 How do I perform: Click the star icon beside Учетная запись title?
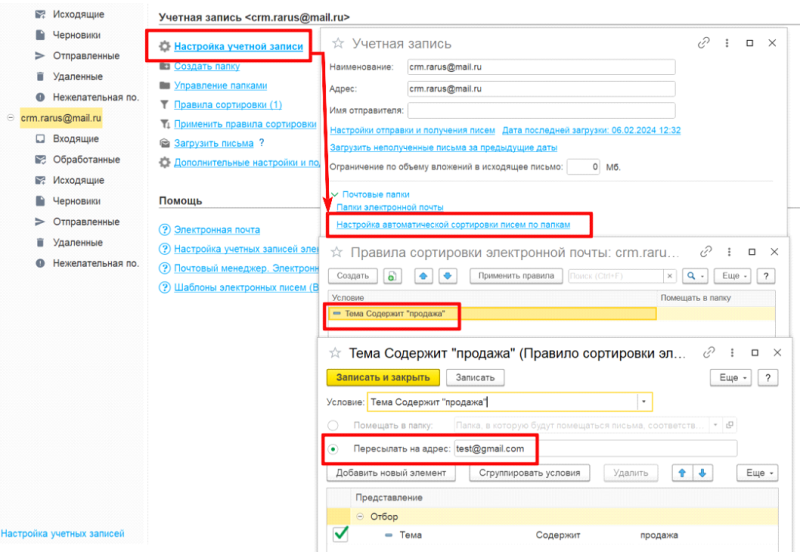coord(338,43)
